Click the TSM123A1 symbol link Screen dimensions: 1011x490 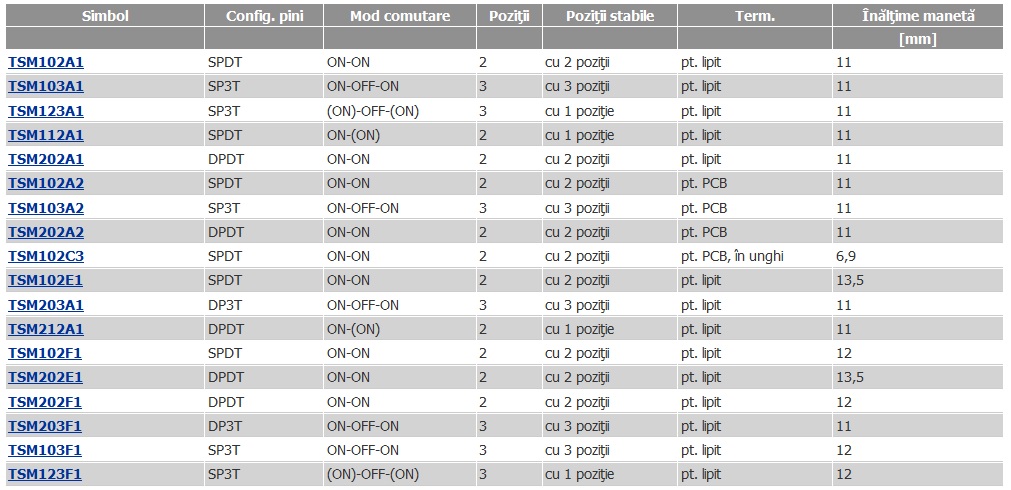tap(46, 111)
